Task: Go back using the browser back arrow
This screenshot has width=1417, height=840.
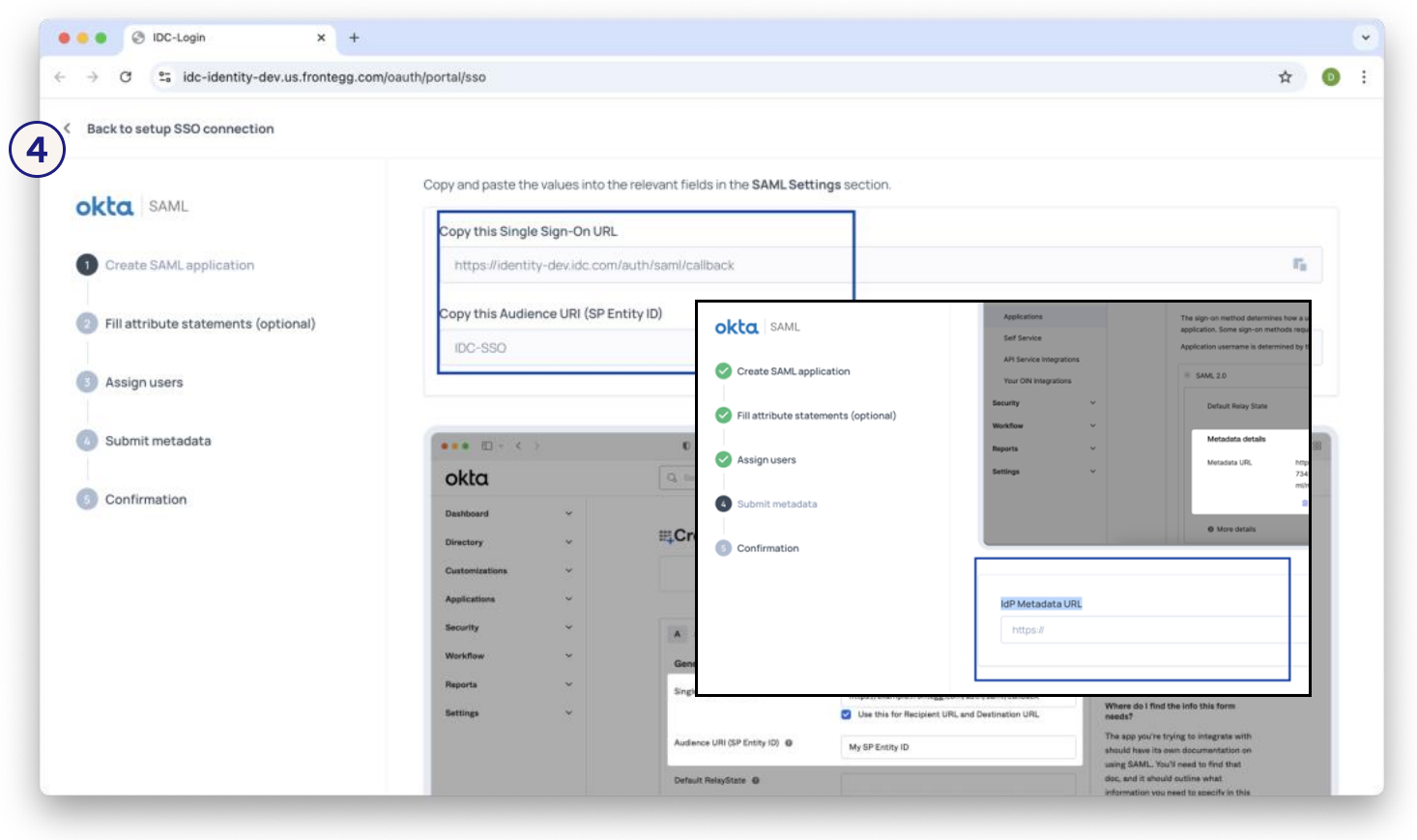Action: 60,77
